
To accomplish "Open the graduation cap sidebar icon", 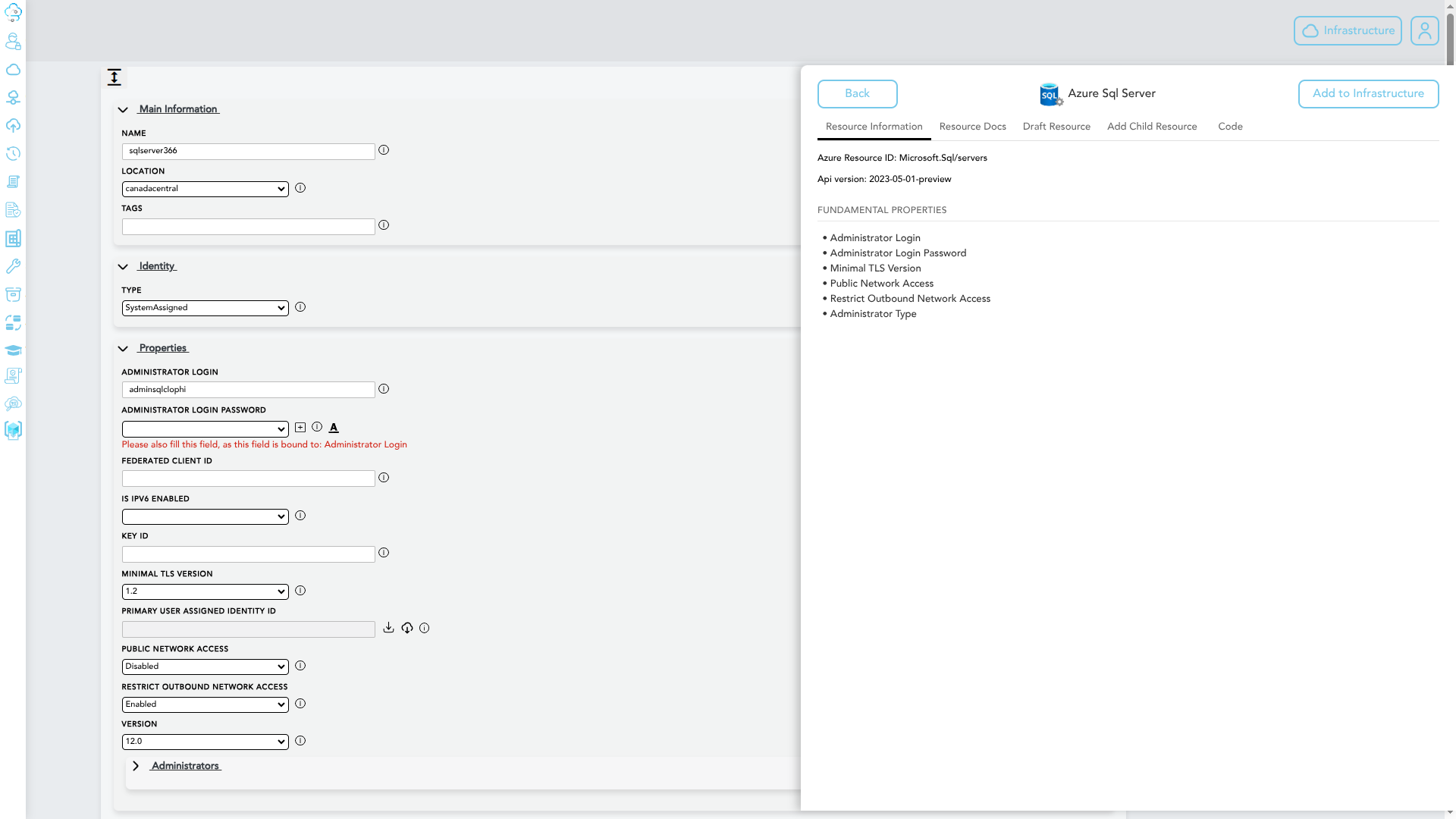I will 13,350.
